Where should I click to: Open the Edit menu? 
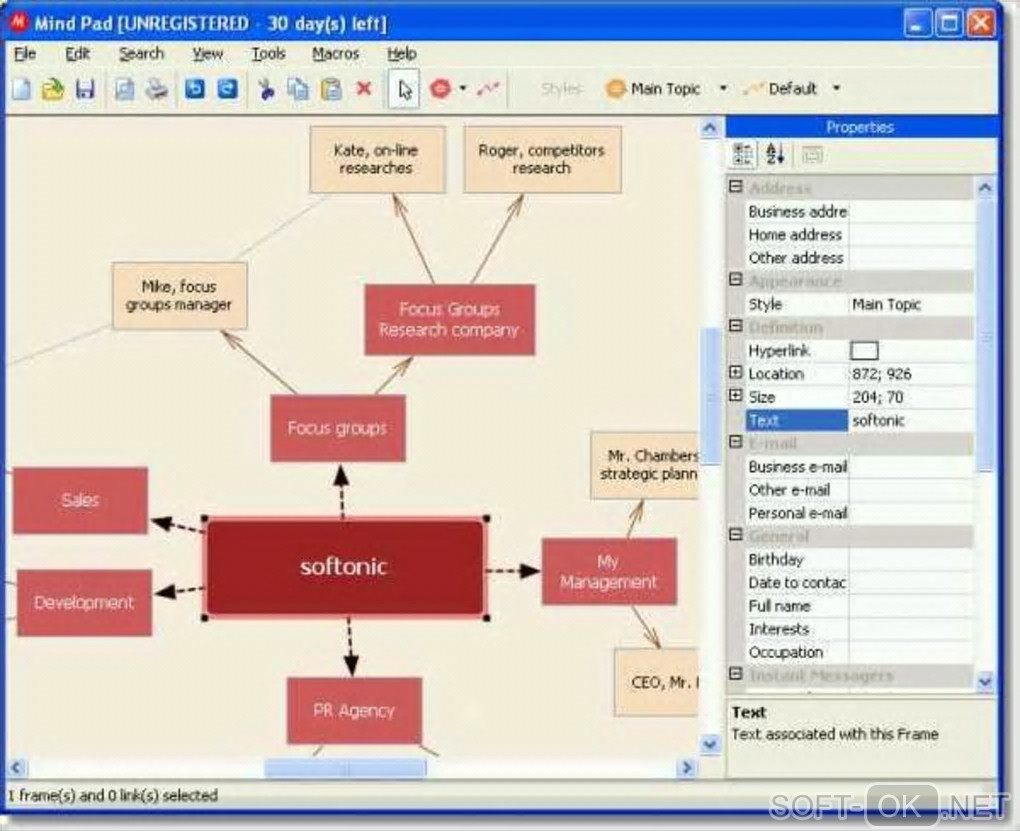(x=77, y=54)
